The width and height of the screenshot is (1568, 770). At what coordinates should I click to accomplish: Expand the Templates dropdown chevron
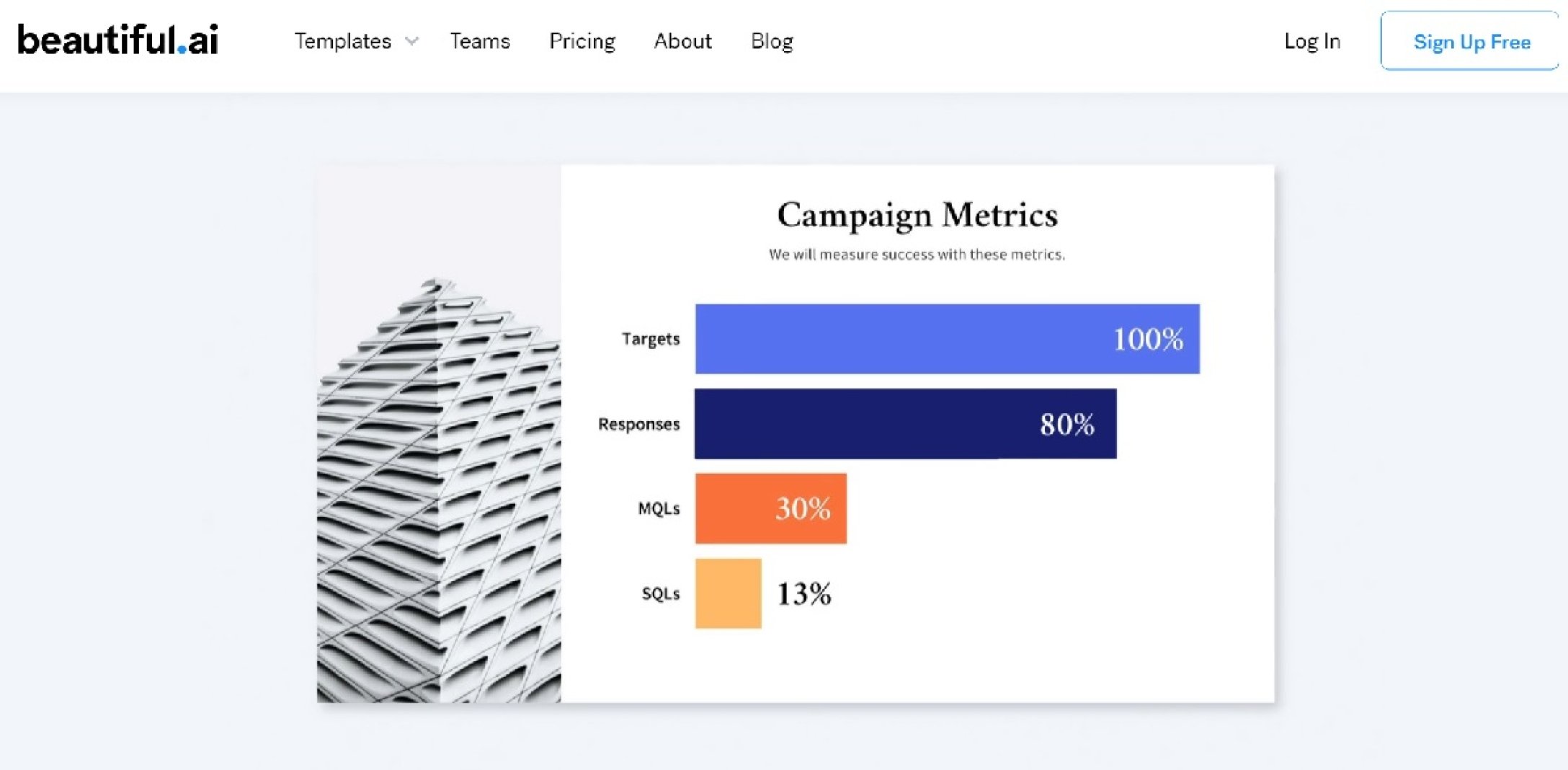point(412,42)
